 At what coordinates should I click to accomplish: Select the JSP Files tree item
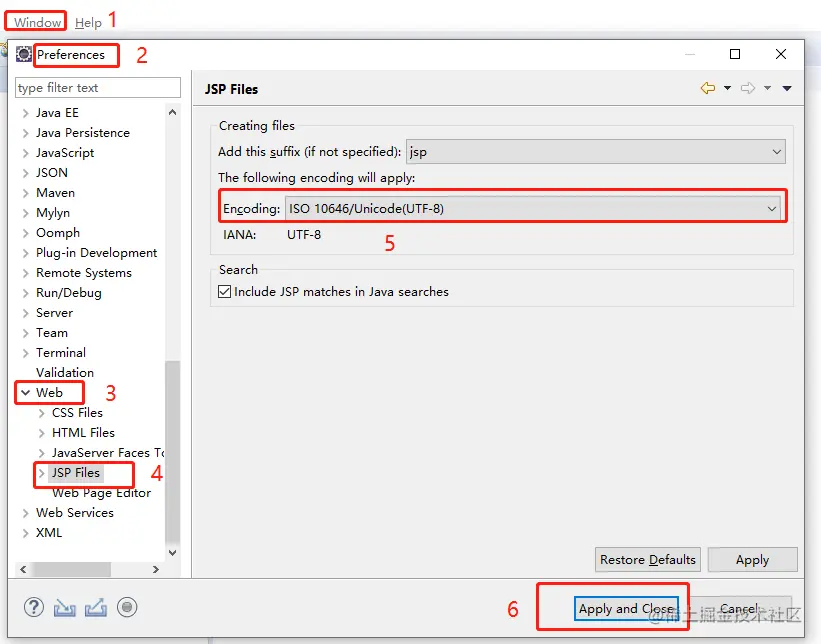tap(76, 473)
